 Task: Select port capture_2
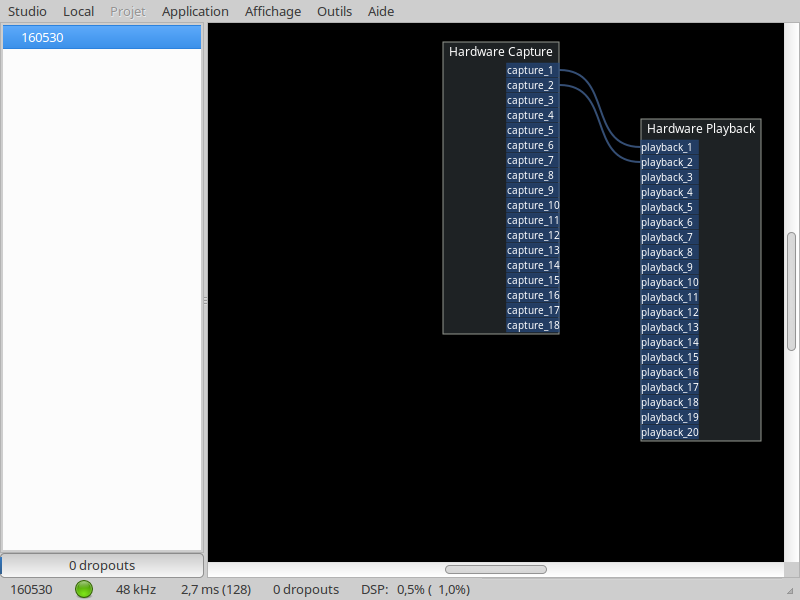click(x=533, y=85)
